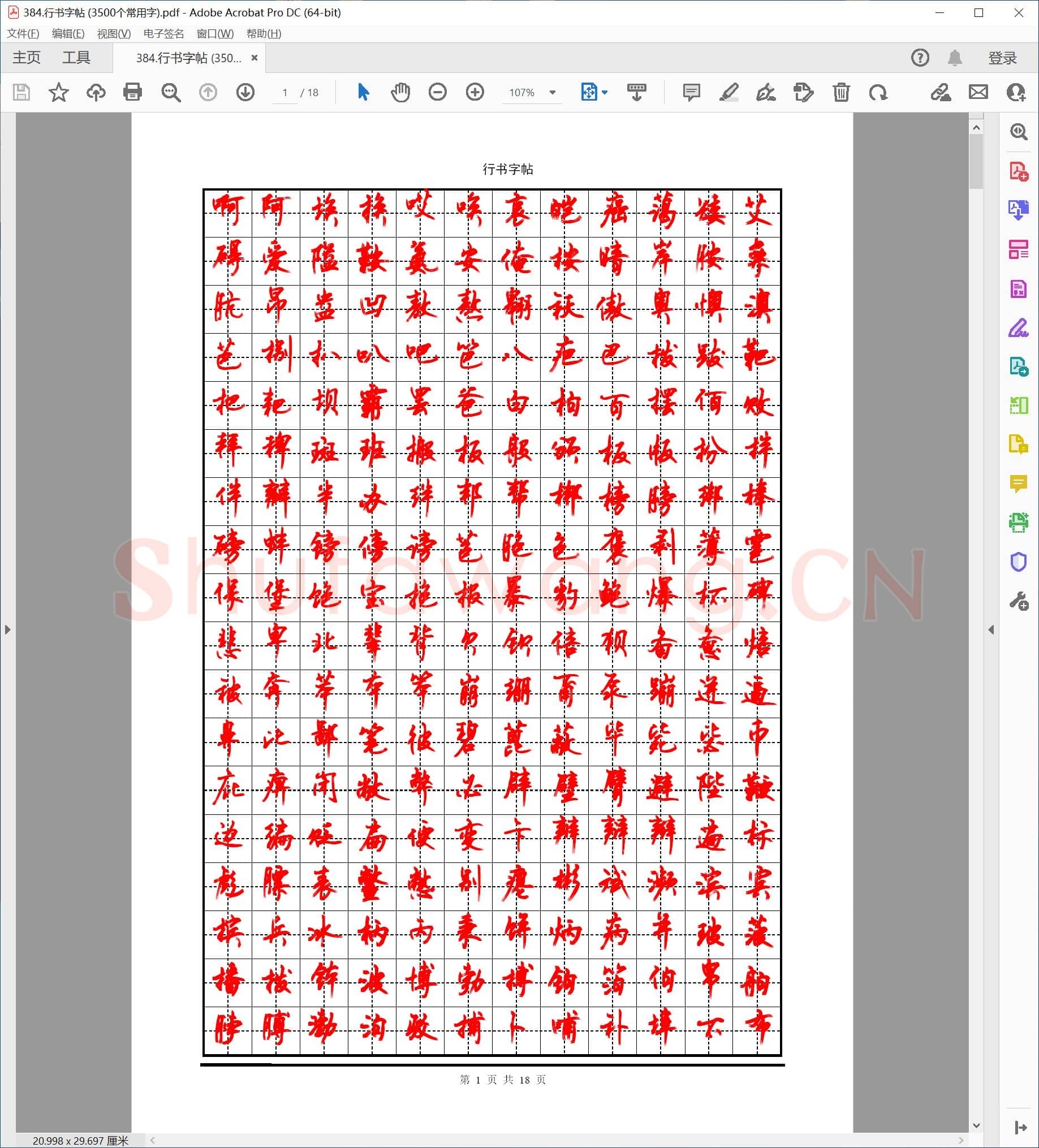
Task: Click the zoom in plus icon
Action: 475,92
